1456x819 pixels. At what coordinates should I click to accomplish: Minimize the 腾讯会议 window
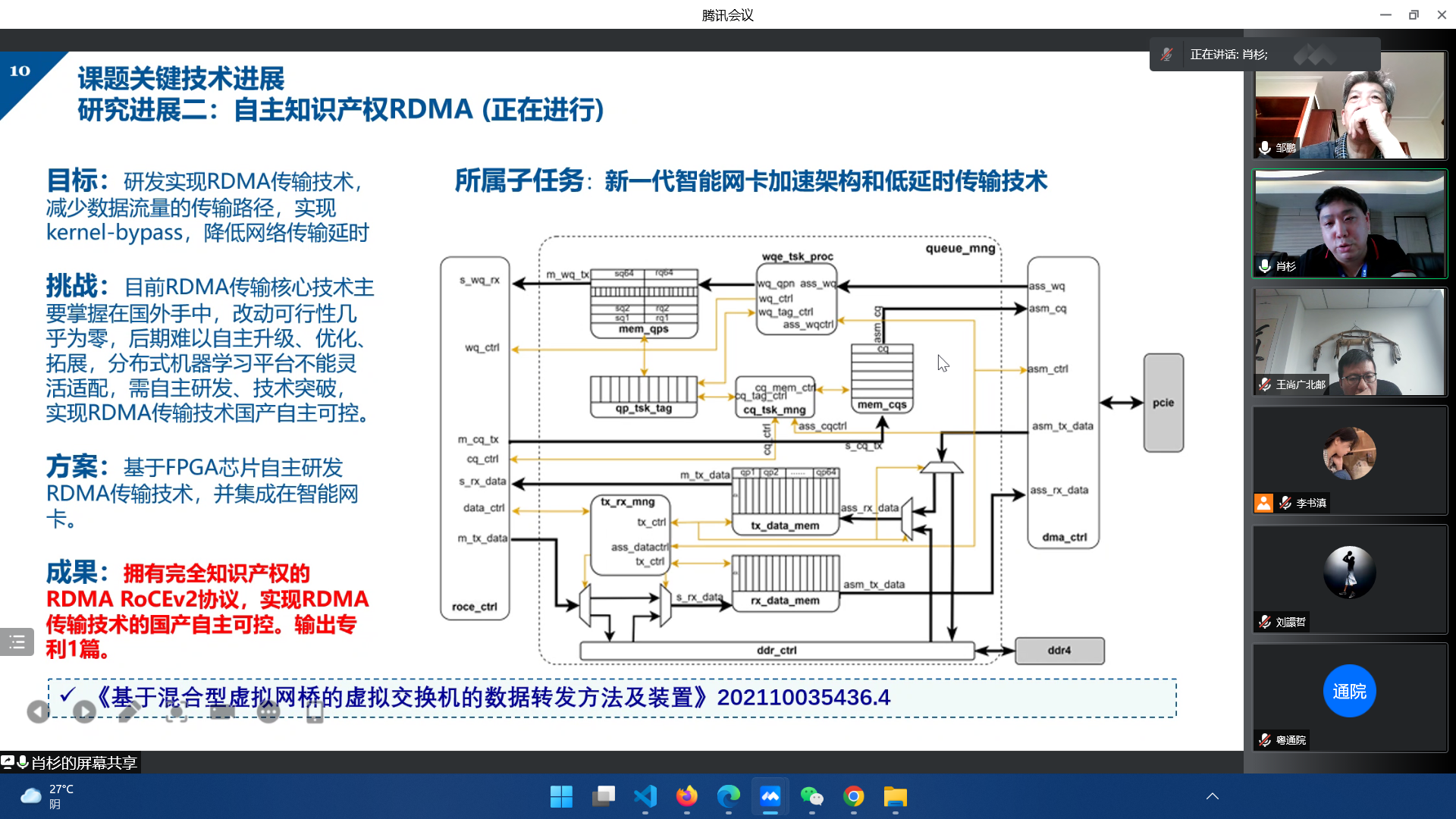pyautogui.click(x=1385, y=14)
